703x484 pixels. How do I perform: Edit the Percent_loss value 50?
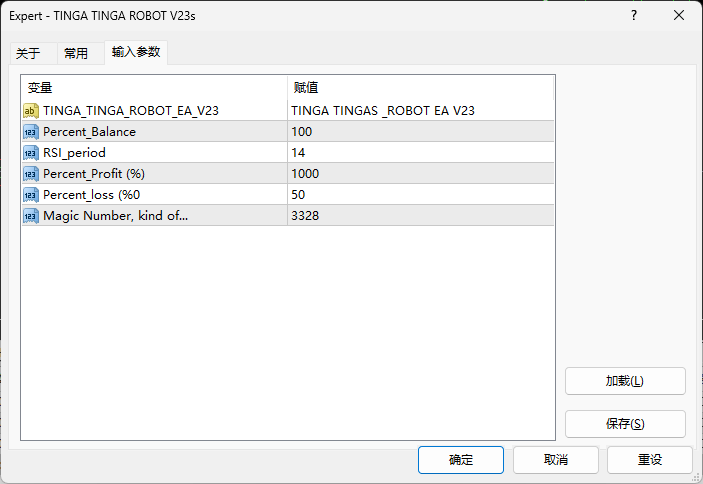[x=421, y=195]
